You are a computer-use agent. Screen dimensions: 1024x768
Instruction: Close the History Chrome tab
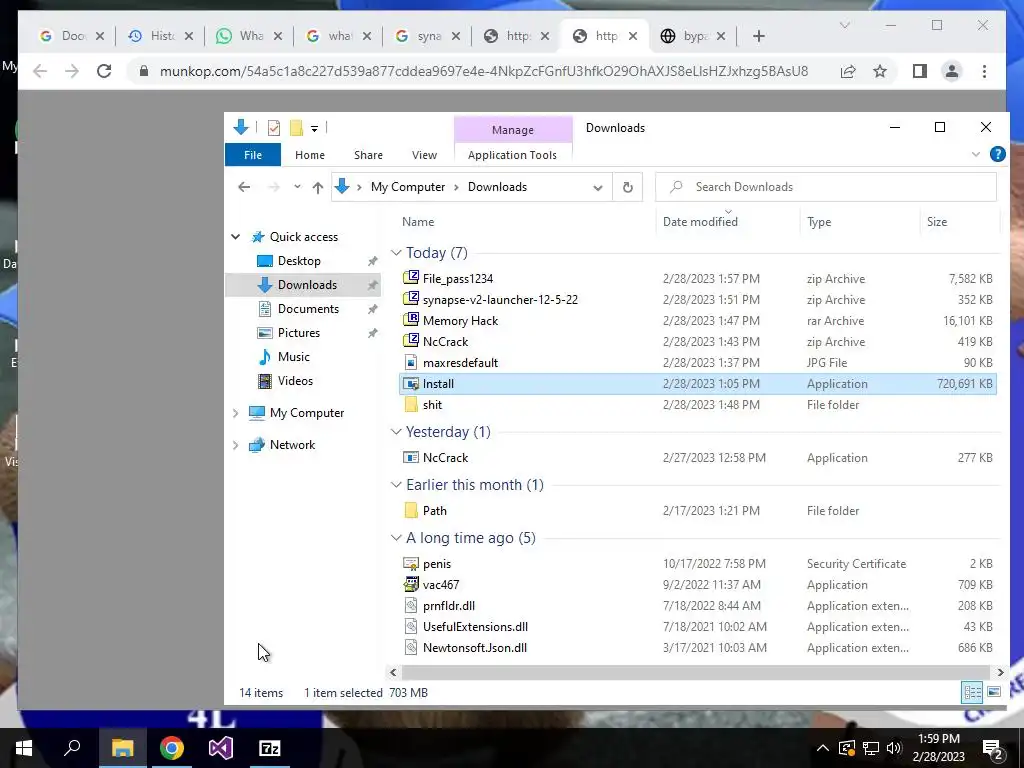189,36
